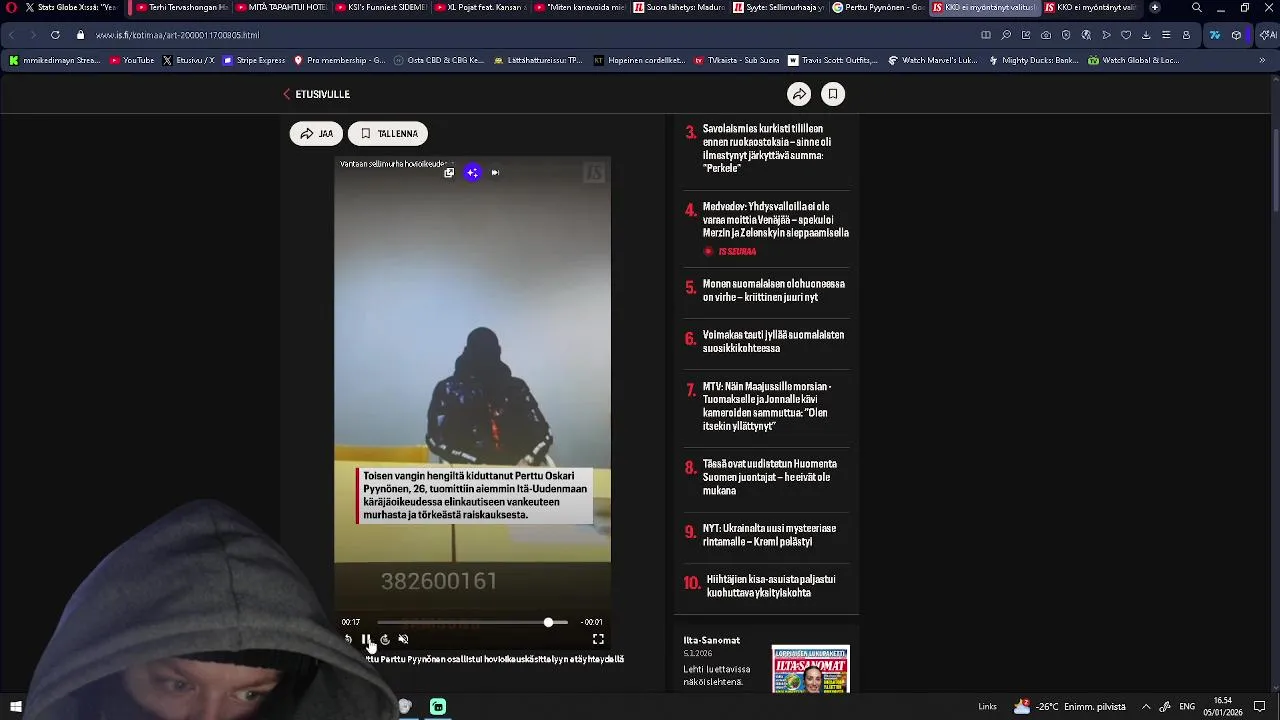Open article 3 about Savolaismies
1280x720 pixels.
[766, 149]
